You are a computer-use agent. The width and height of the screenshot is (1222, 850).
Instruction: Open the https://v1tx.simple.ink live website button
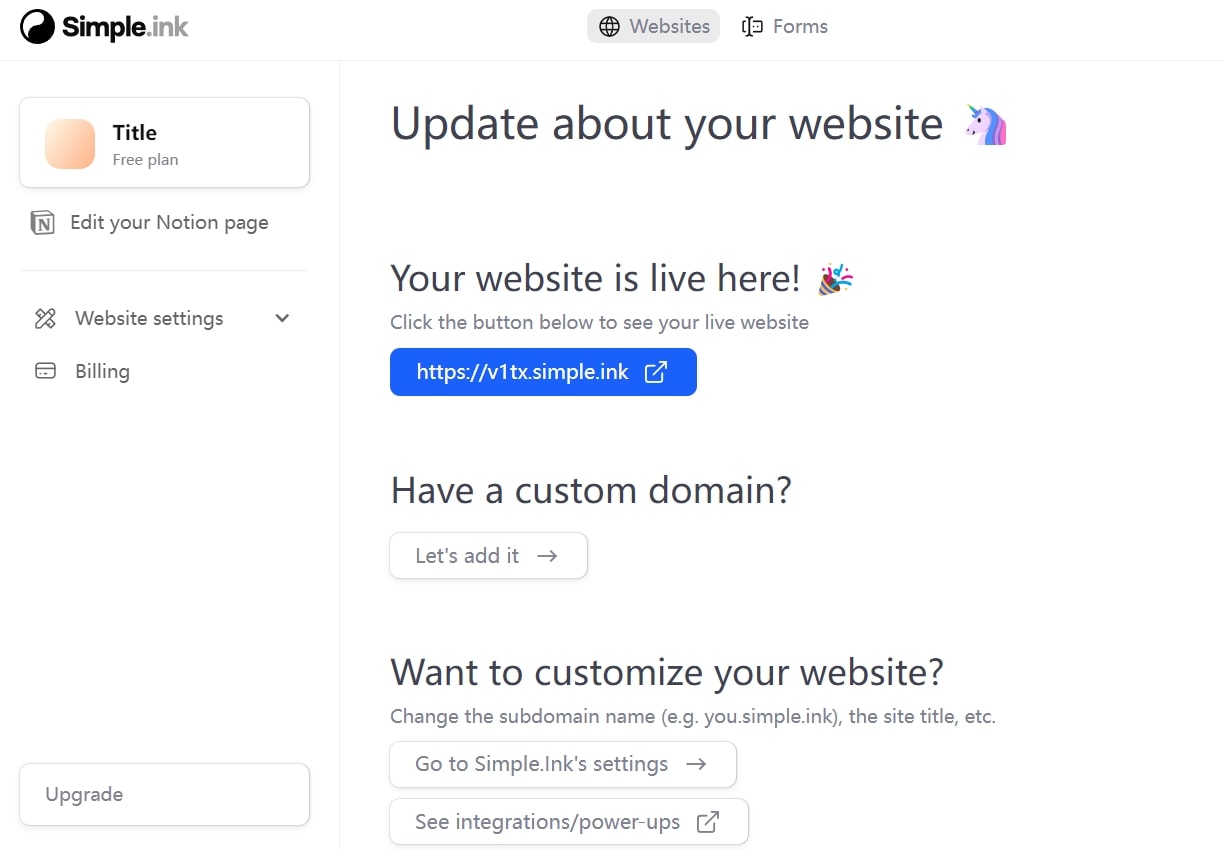[x=523, y=373]
